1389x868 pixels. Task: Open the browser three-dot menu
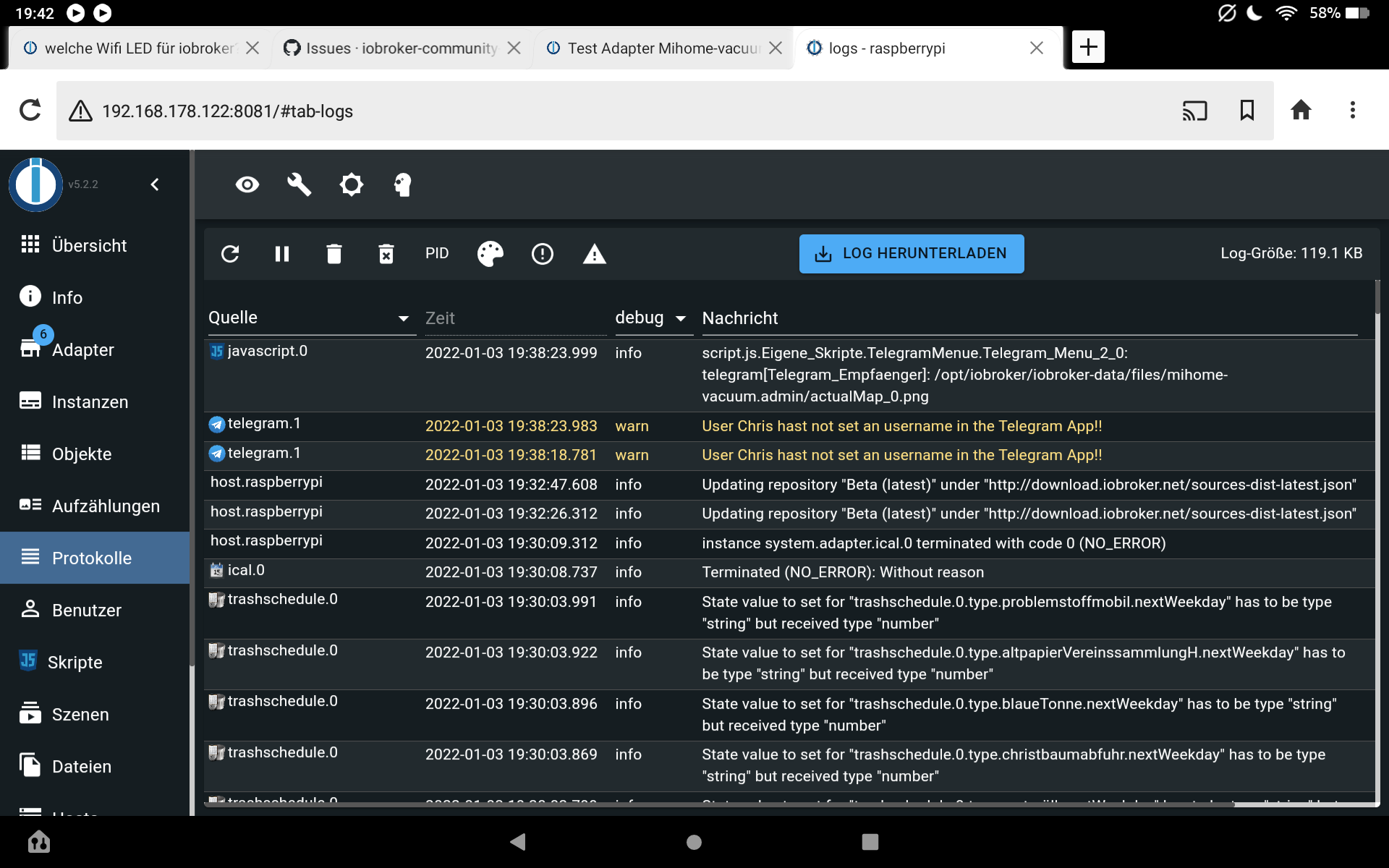tap(1352, 111)
